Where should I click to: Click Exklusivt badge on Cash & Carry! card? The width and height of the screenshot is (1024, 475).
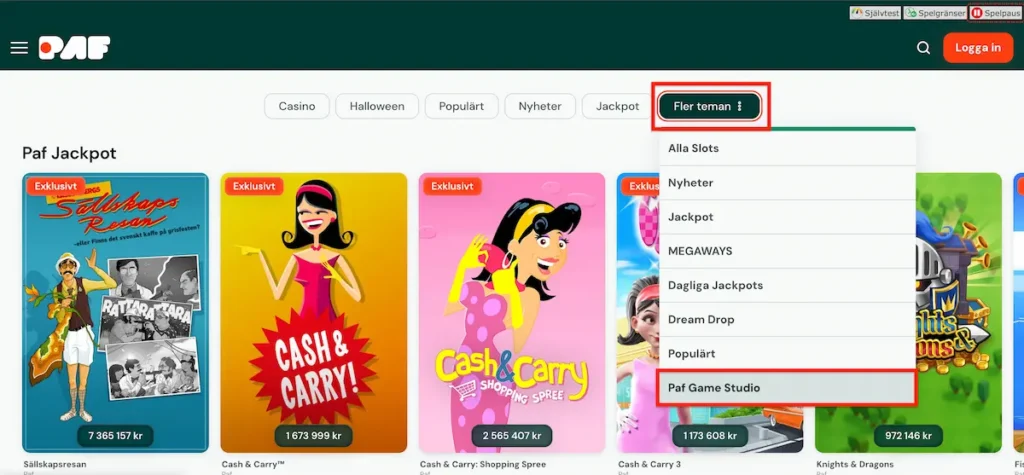point(254,186)
